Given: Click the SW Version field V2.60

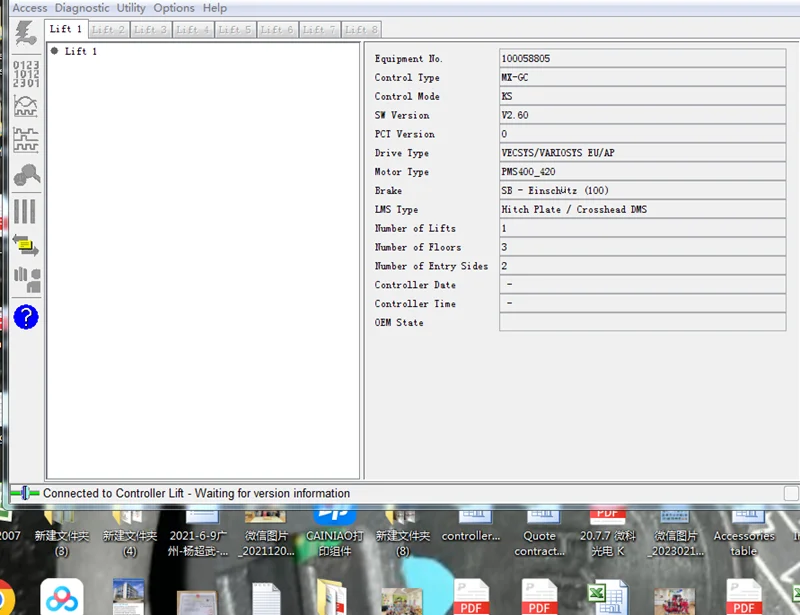Looking at the screenshot, I should click(642, 115).
